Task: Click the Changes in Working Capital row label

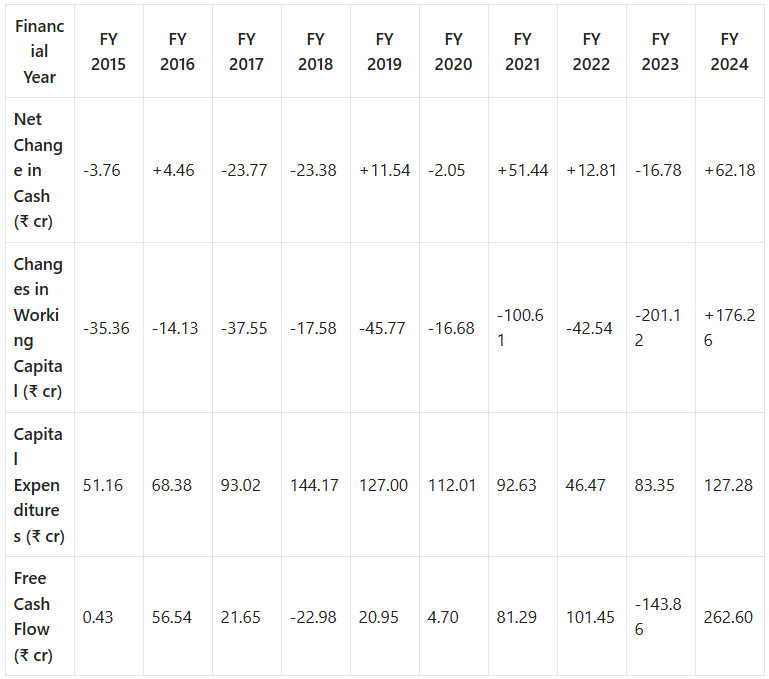Action: click(38, 328)
